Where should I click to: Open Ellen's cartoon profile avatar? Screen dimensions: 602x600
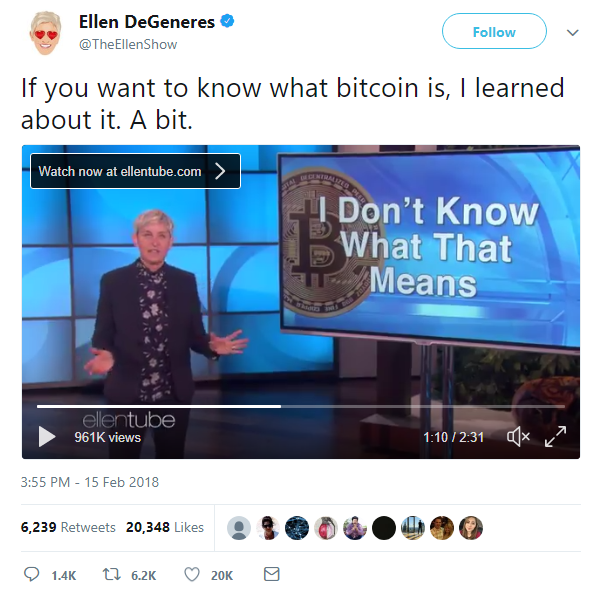(x=45, y=33)
